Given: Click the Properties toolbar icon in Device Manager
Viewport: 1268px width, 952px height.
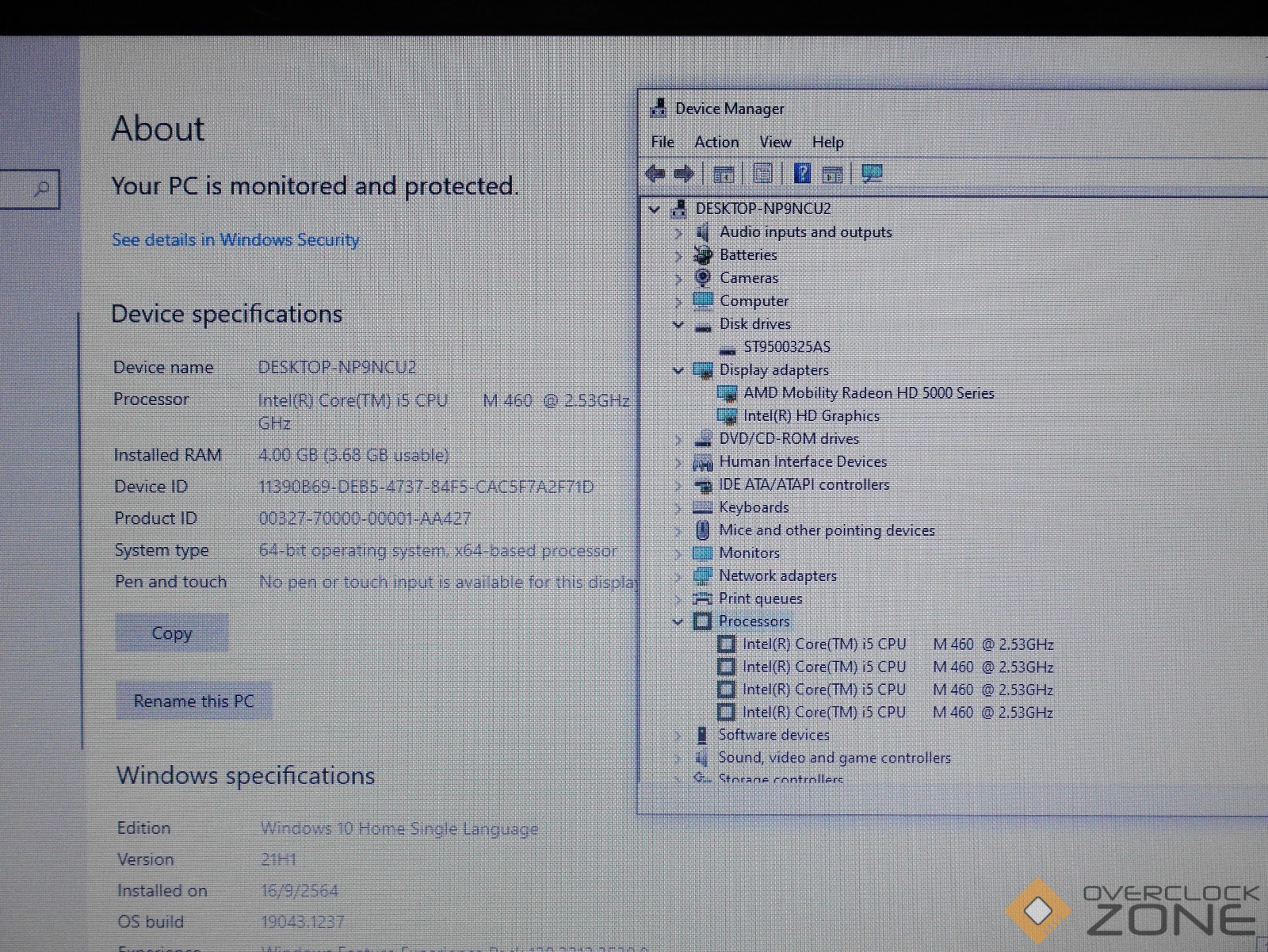Looking at the screenshot, I should click(762, 174).
